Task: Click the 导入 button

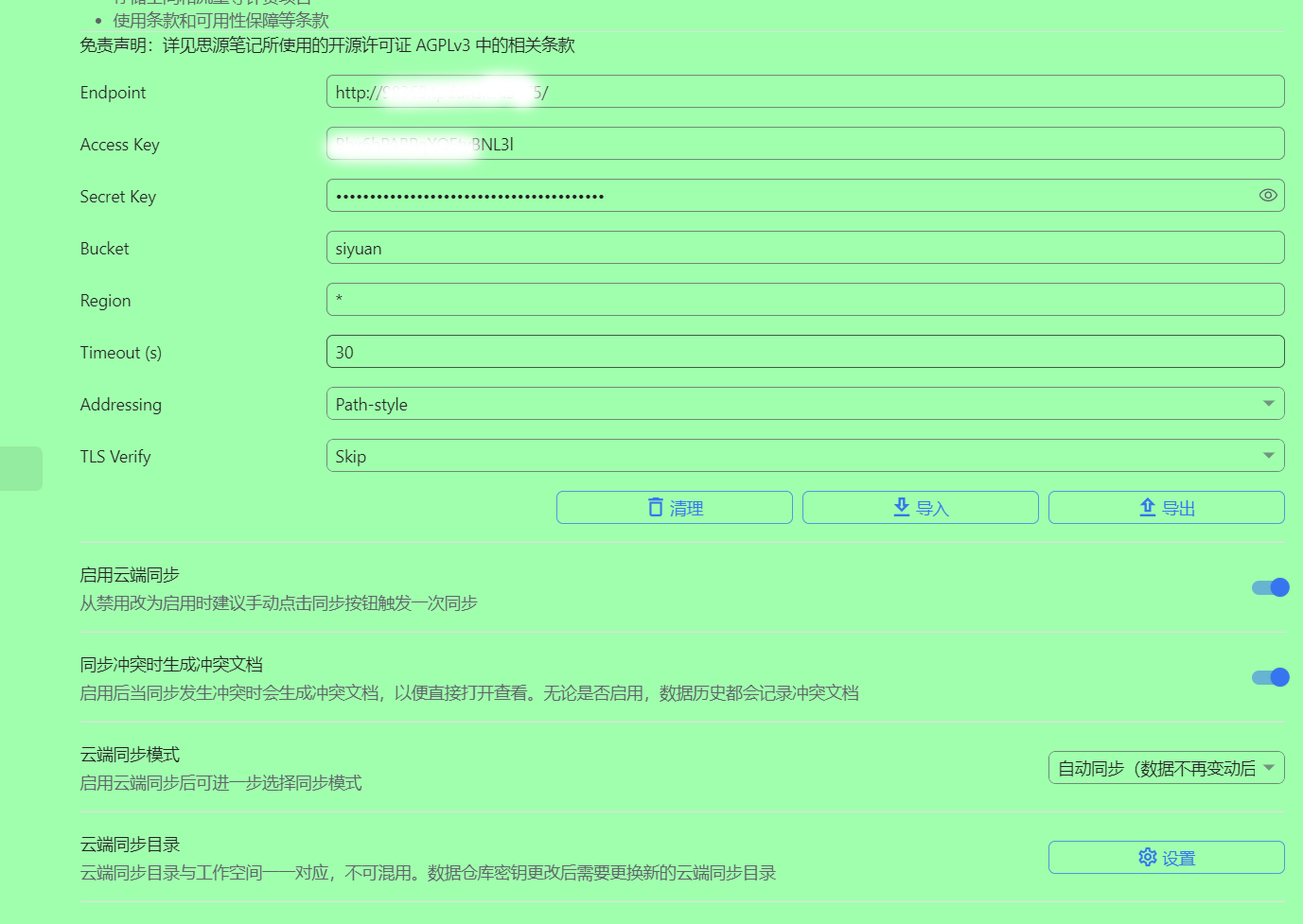Action: click(920, 508)
